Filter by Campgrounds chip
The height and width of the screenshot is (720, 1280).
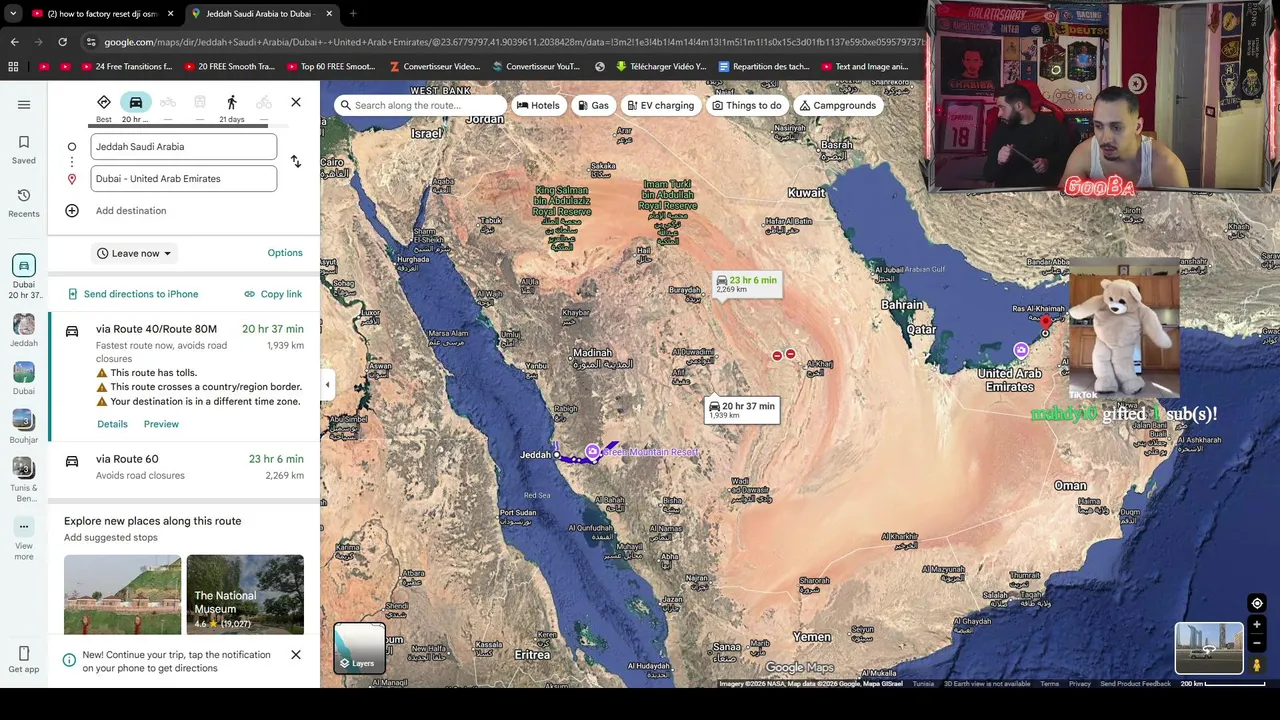[838, 105]
